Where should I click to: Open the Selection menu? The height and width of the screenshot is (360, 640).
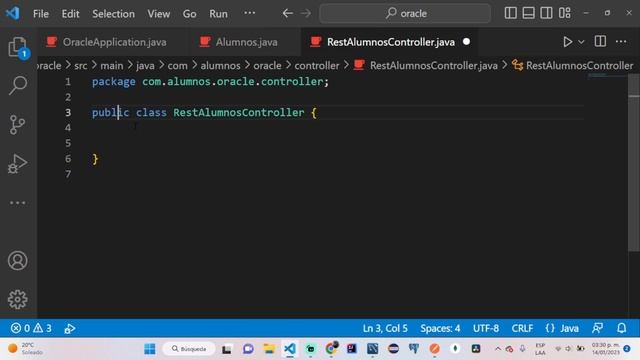113,14
